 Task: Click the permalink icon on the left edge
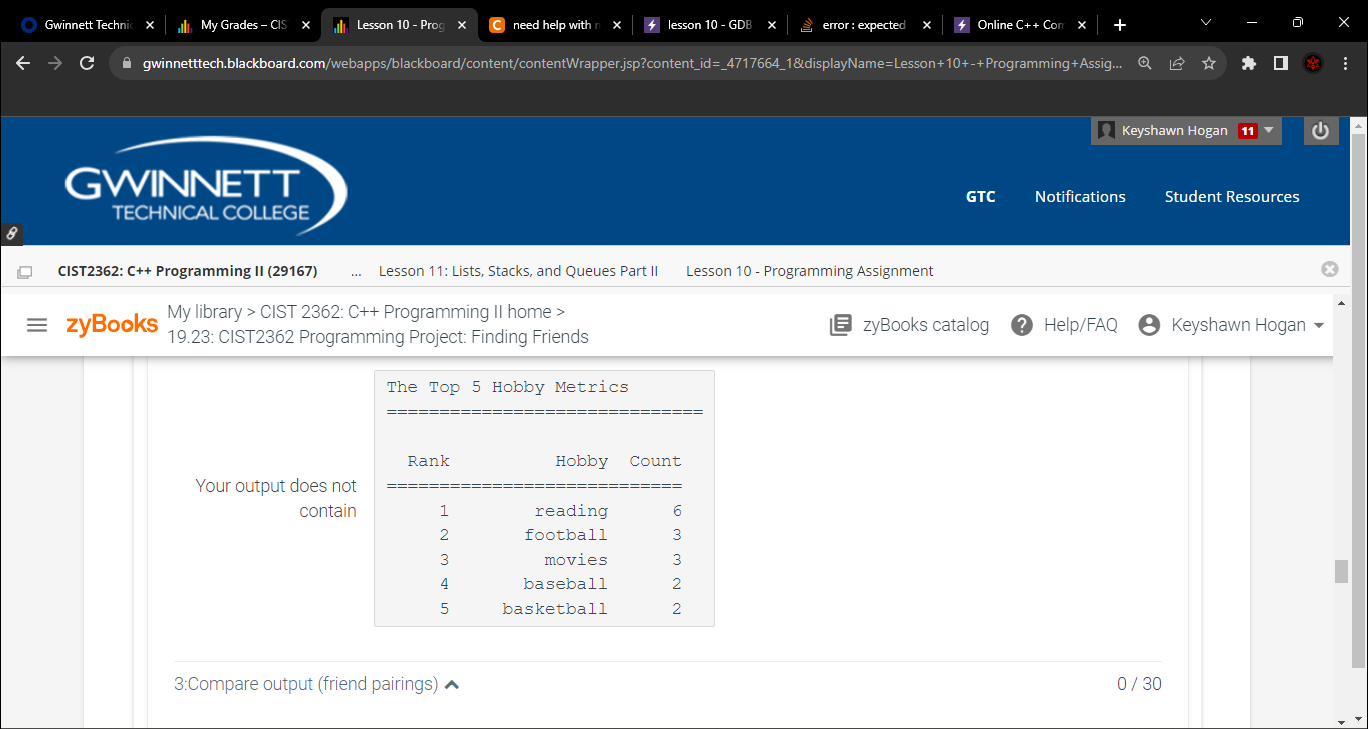12,233
